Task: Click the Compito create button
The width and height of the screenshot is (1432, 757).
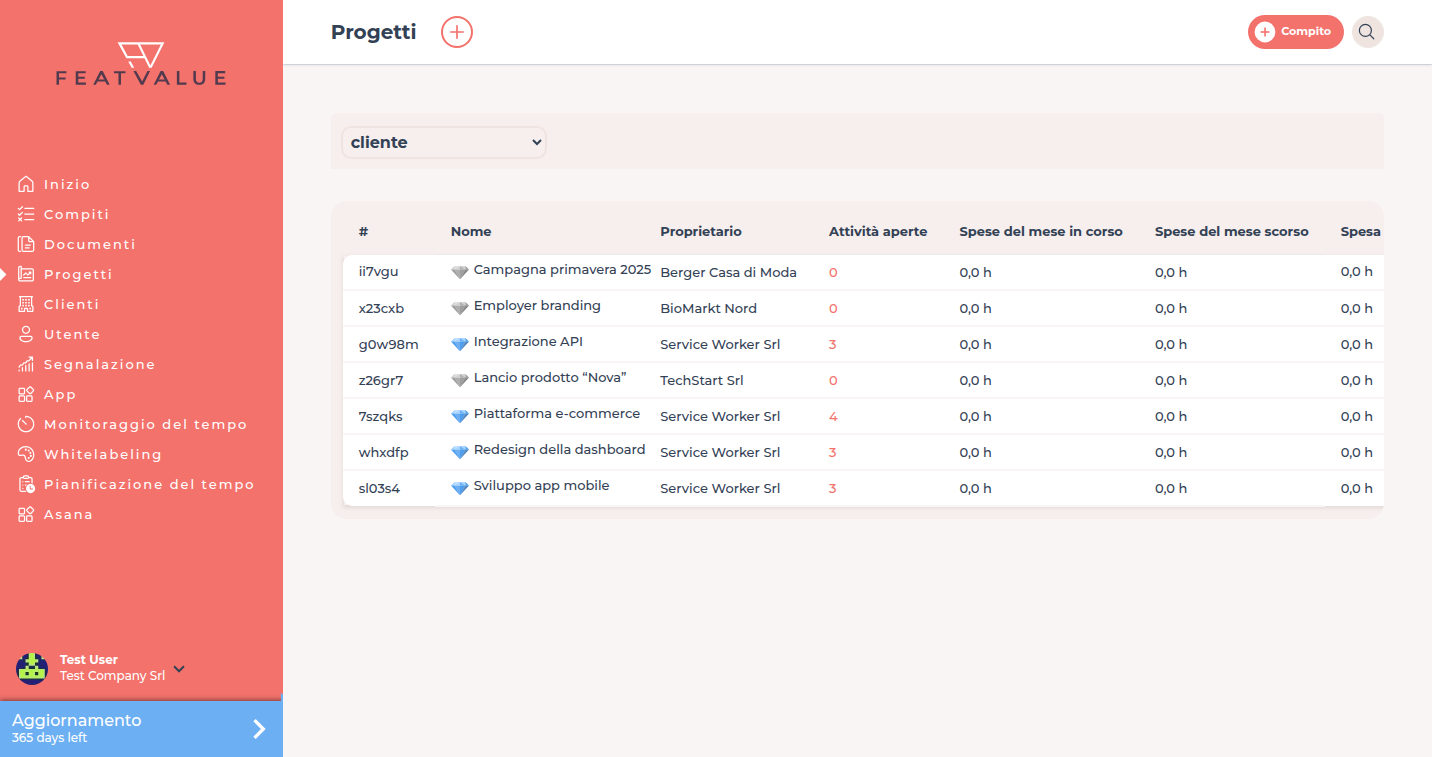Action: [1295, 32]
